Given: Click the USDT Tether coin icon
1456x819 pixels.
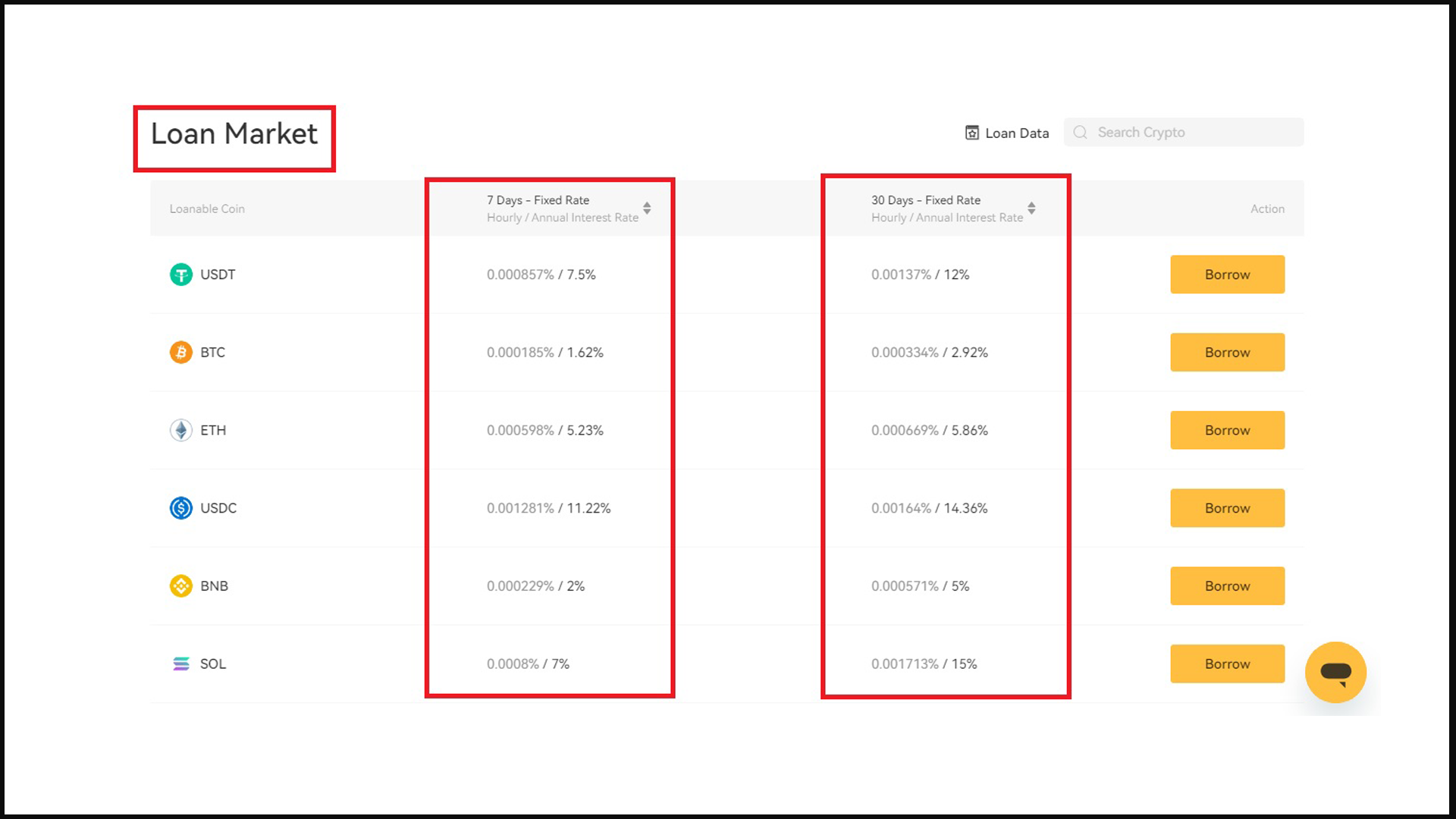Looking at the screenshot, I should [180, 275].
